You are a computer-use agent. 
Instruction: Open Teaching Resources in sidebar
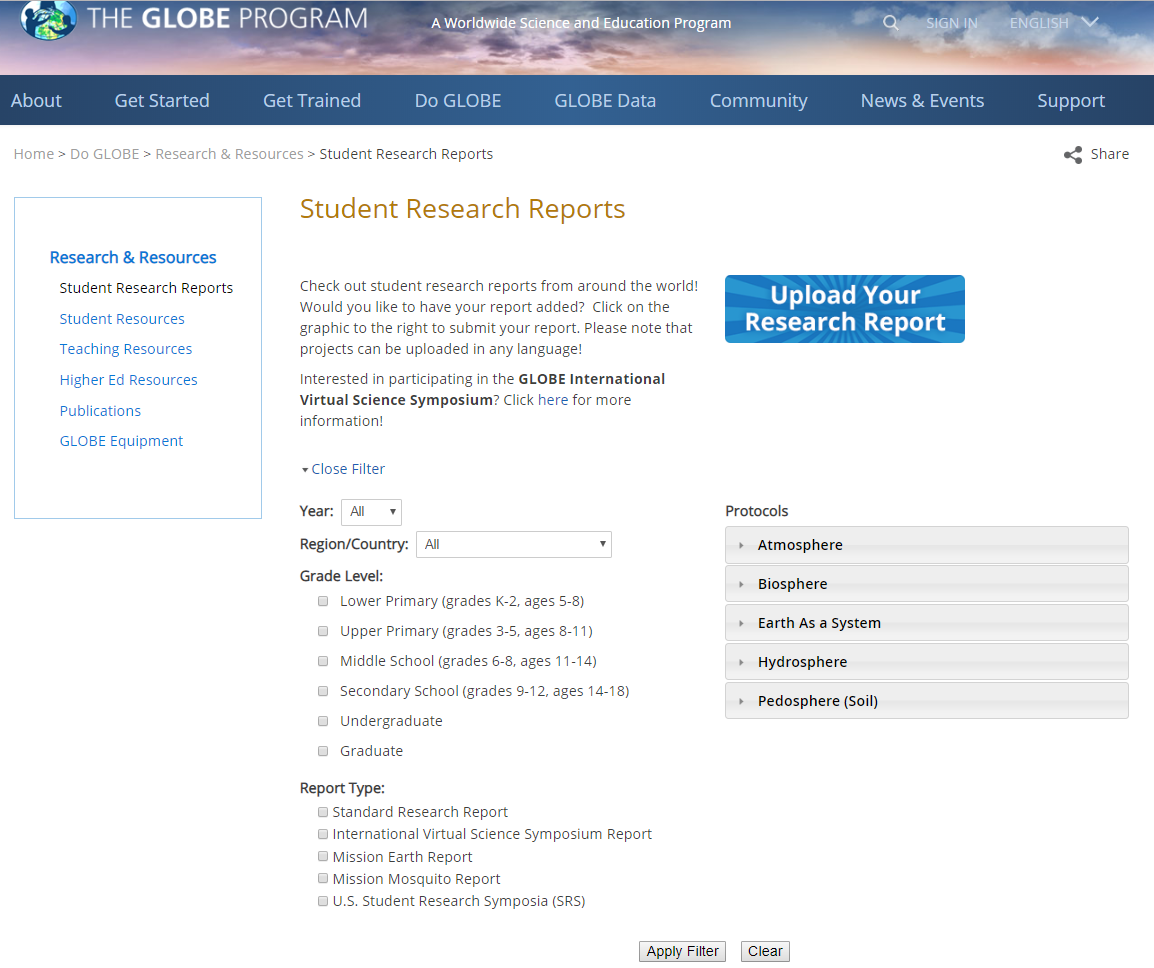126,349
